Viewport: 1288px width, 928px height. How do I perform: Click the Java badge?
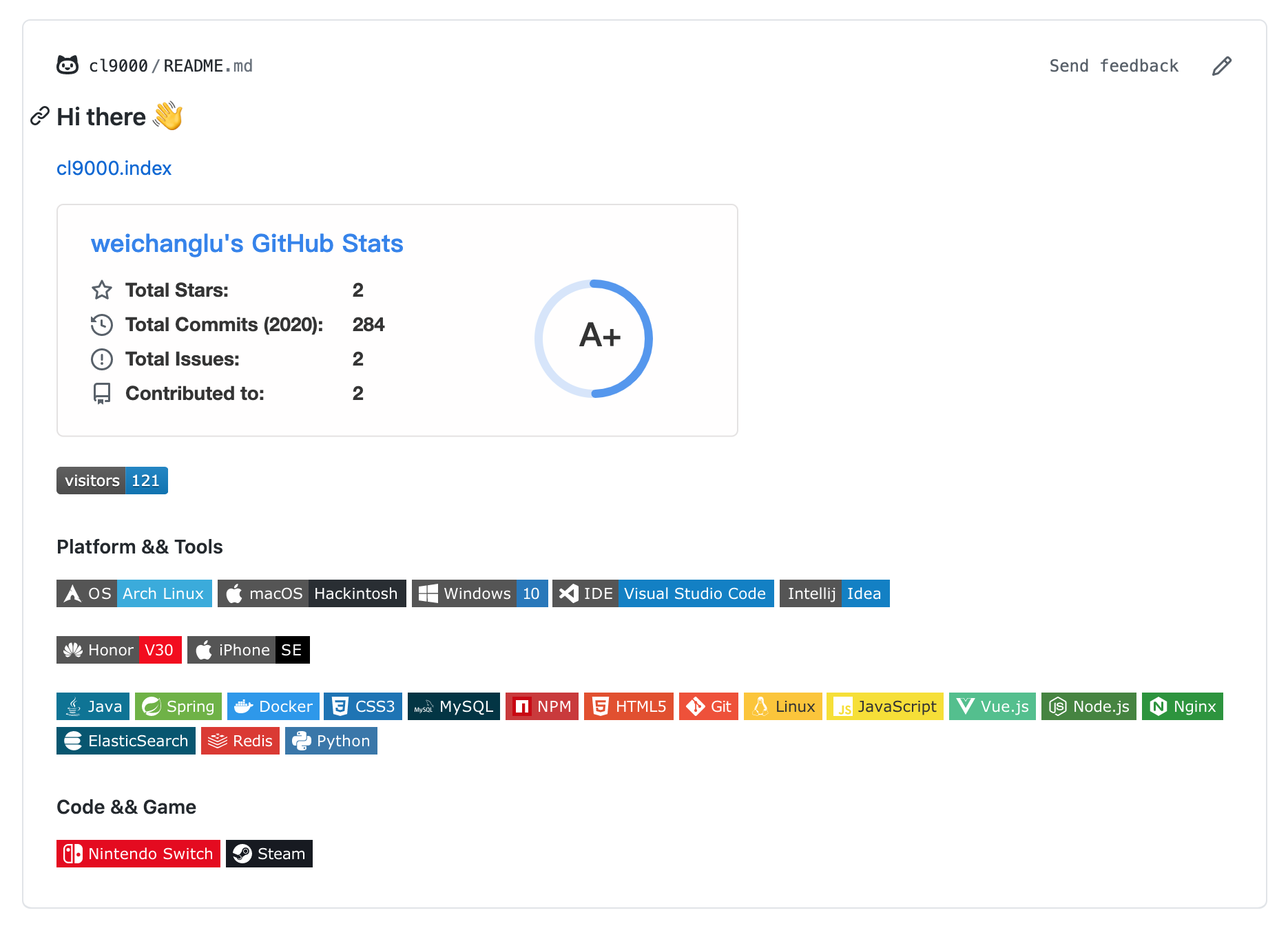pos(93,706)
